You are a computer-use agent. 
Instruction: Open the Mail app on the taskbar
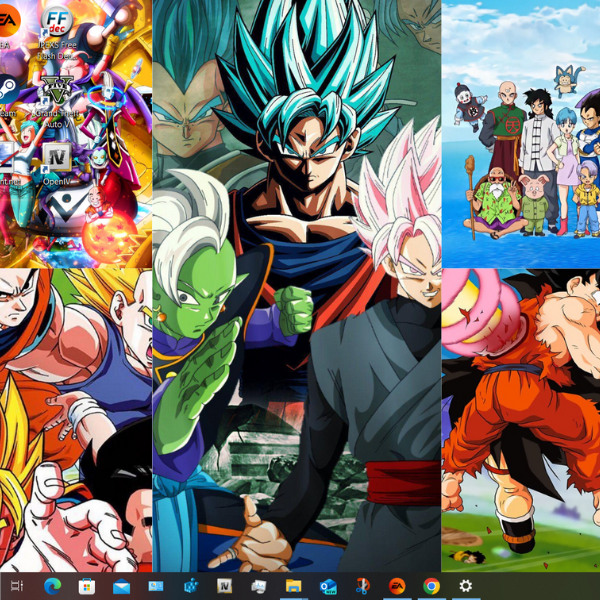pyautogui.click(x=121, y=587)
